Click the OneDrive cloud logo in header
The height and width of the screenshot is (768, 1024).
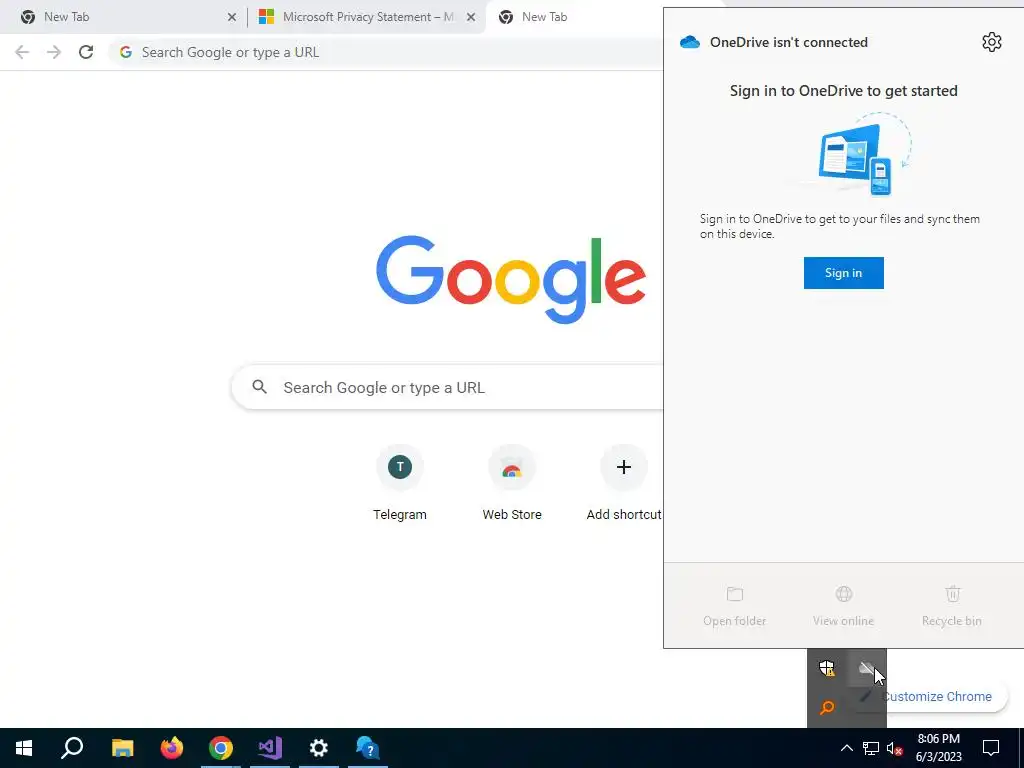(x=690, y=42)
